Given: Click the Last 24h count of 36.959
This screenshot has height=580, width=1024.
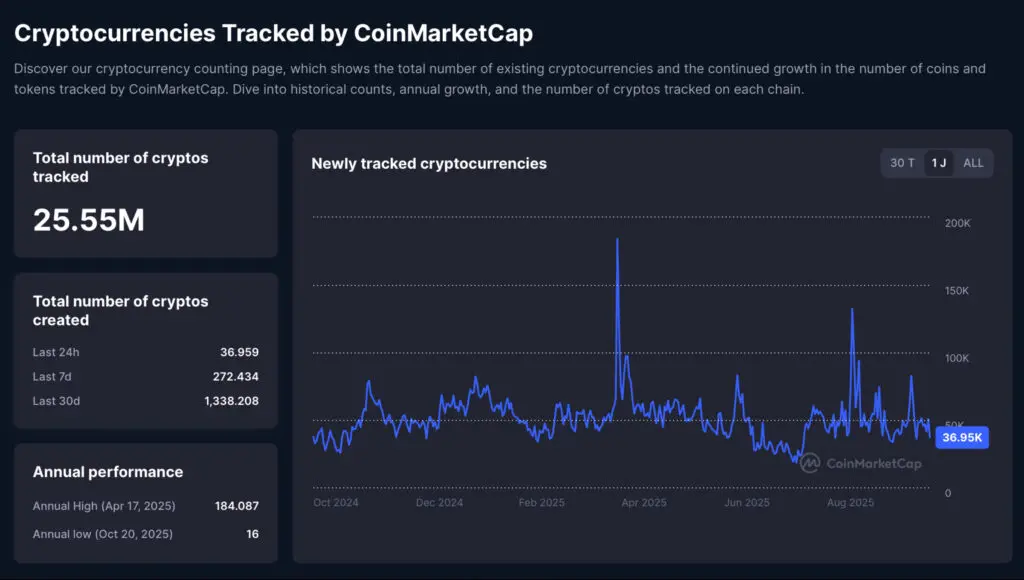Looking at the screenshot, I should pos(238,352).
